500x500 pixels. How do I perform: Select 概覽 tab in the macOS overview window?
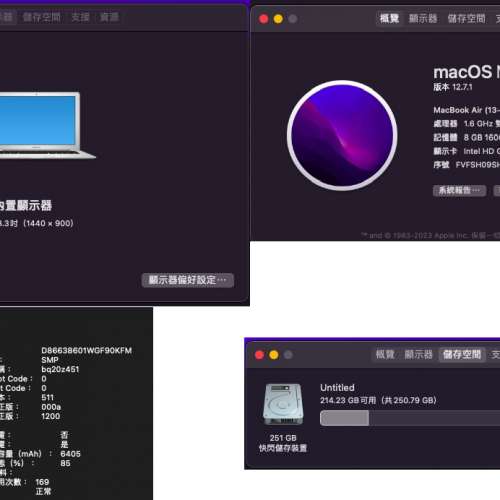coord(389,18)
